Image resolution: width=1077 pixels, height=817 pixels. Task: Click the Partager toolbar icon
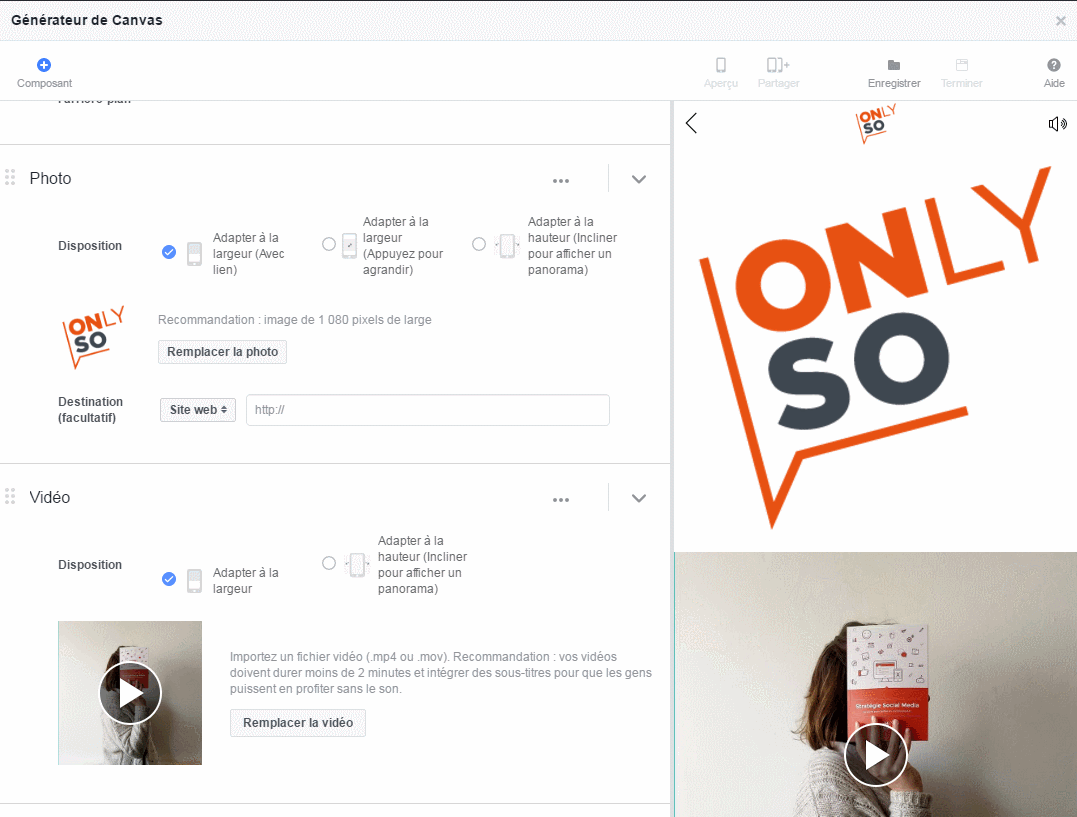[778, 65]
